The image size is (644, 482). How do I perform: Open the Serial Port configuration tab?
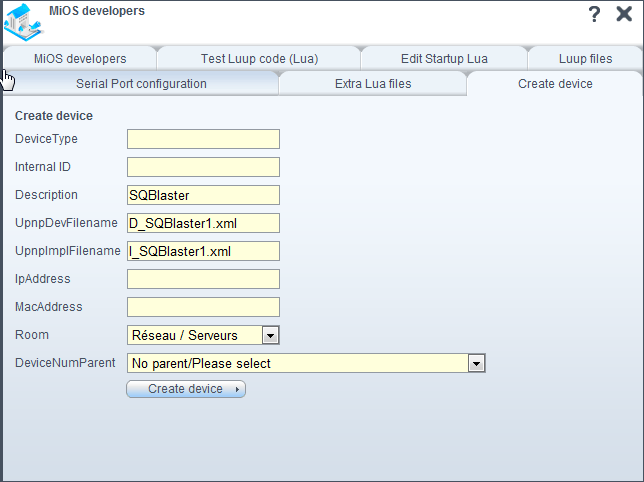[141, 84]
